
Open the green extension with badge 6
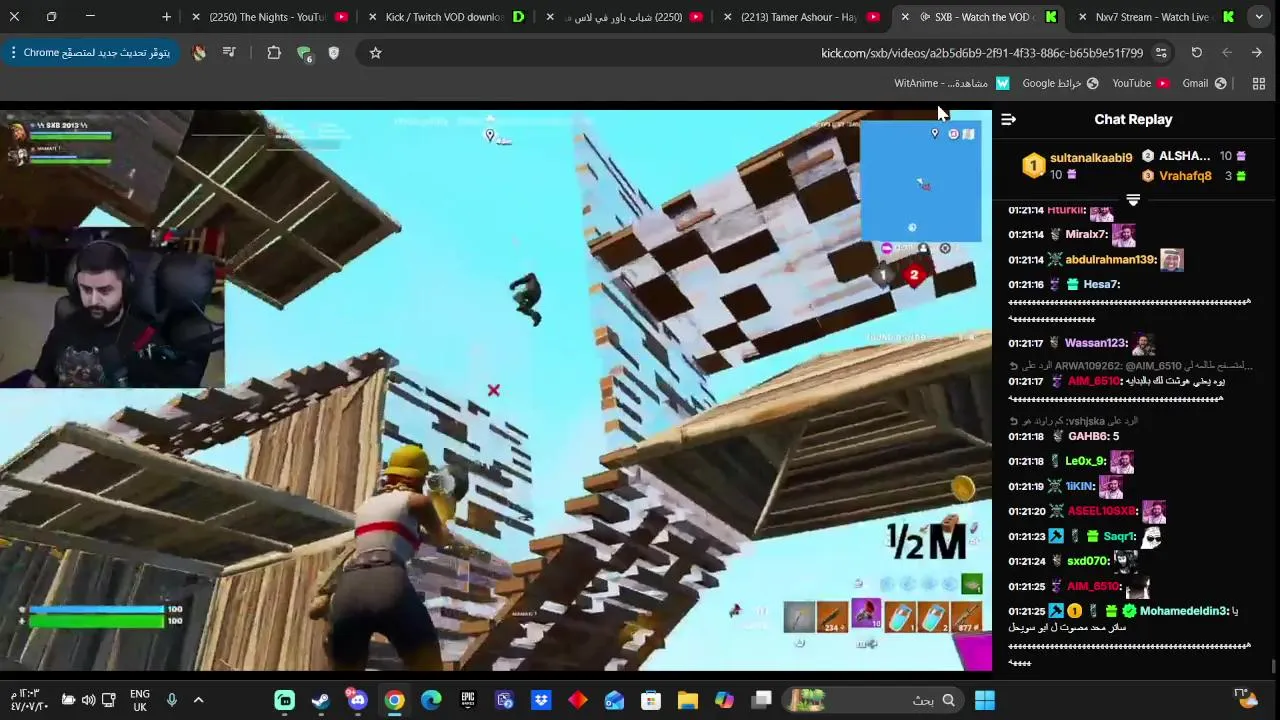click(x=304, y=54)
